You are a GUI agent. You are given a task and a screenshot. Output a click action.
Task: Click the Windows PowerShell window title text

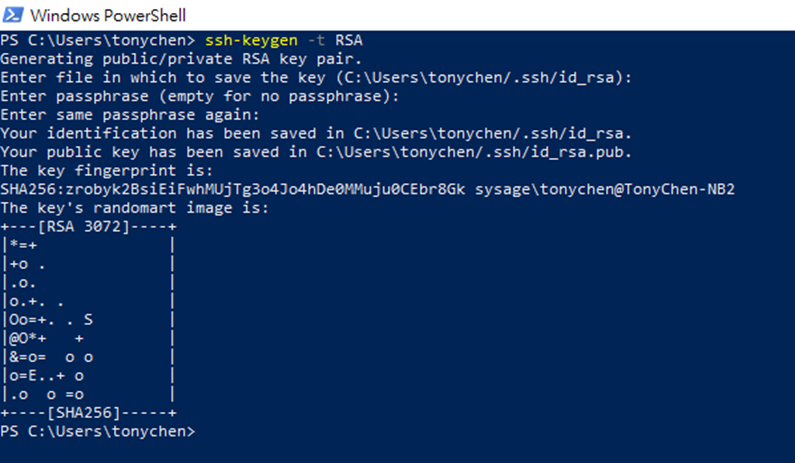(x=108, y=16)
